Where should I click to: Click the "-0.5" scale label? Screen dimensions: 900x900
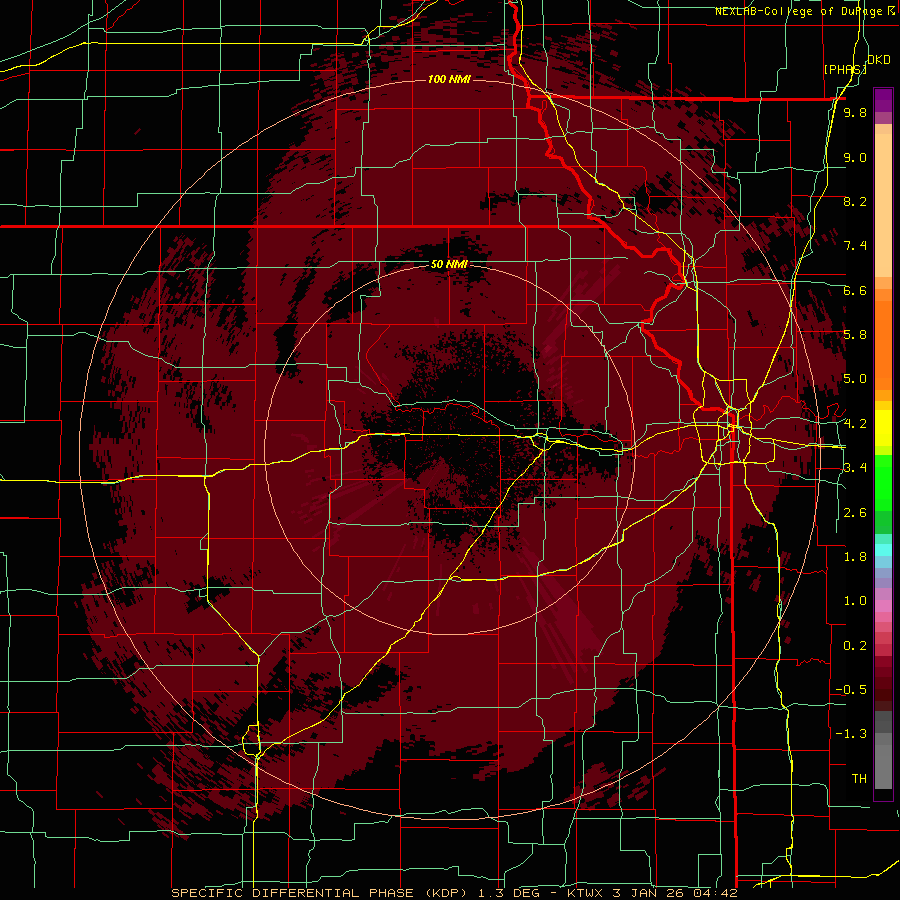[x=851, y=690]
